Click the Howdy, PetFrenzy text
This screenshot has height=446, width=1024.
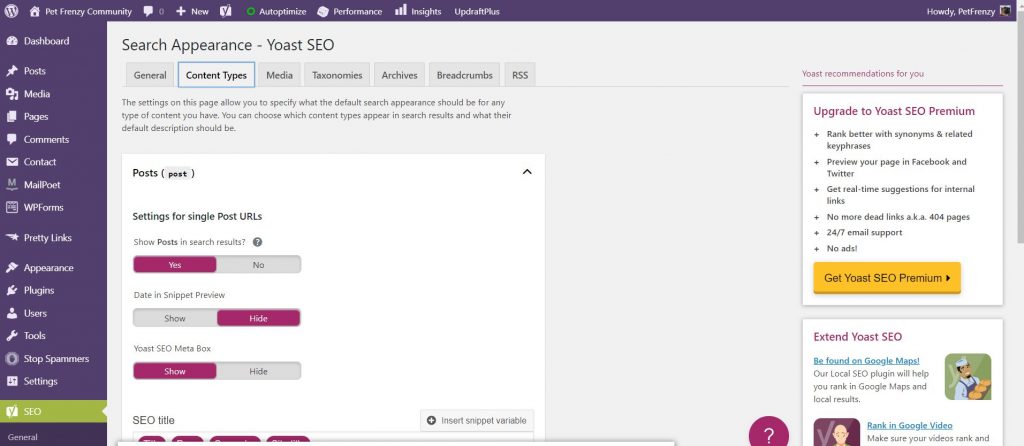click(961, 11)
